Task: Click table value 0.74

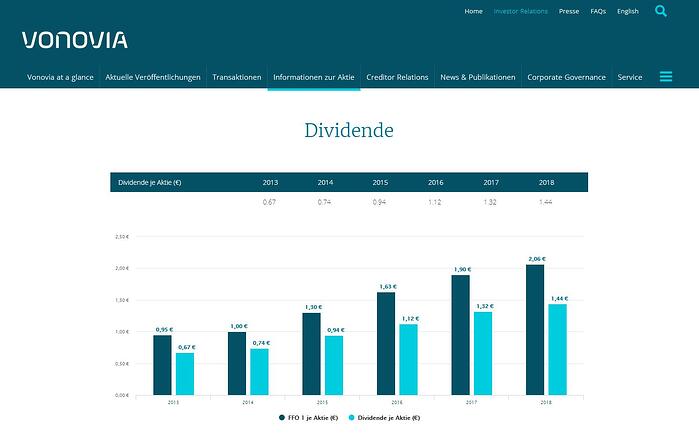Action: click(325, 202)
